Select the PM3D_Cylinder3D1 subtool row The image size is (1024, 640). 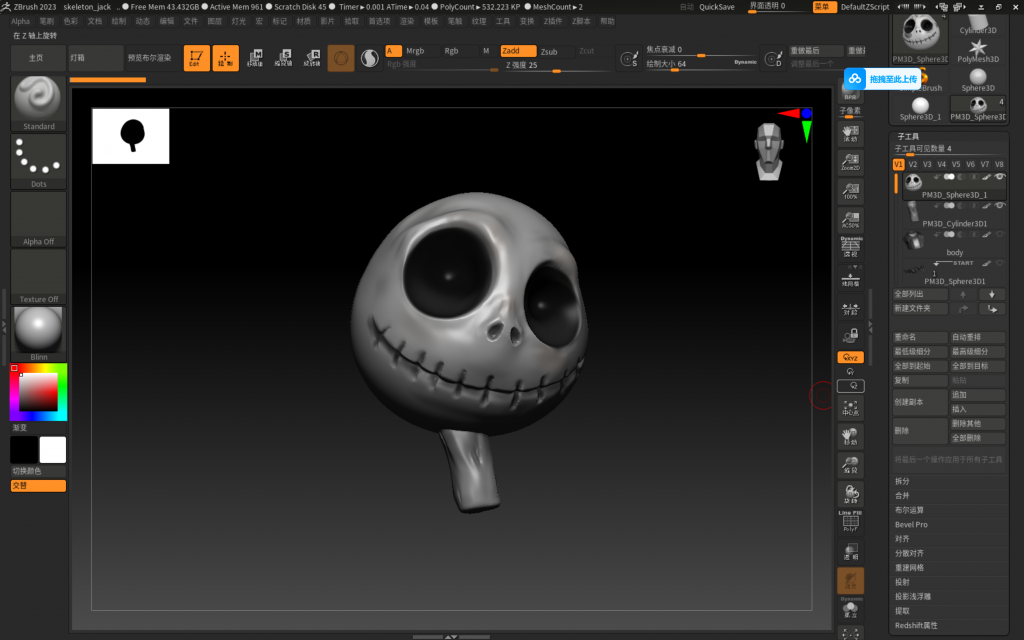click(954, 214)
